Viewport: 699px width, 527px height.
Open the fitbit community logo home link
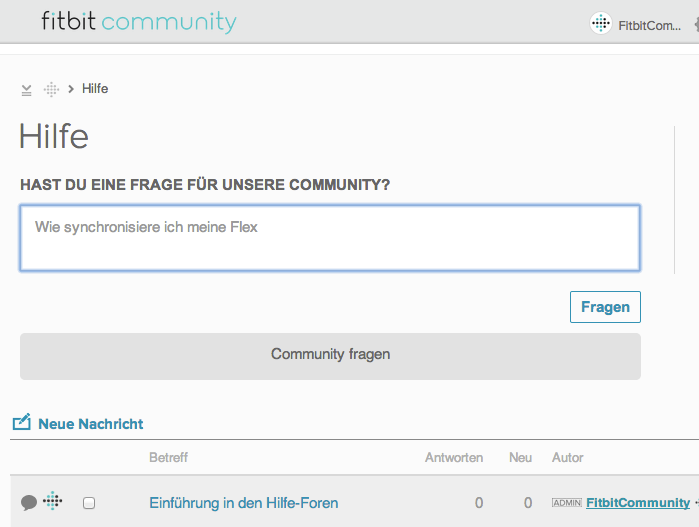tap(139, 22)
